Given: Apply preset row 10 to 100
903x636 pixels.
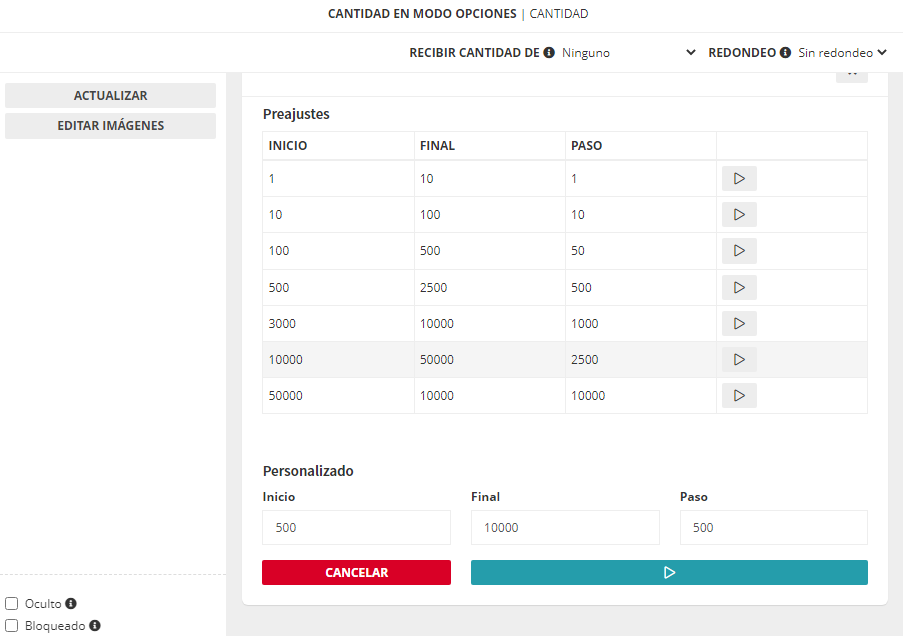Looking at the screenshot, I should 739,215.
